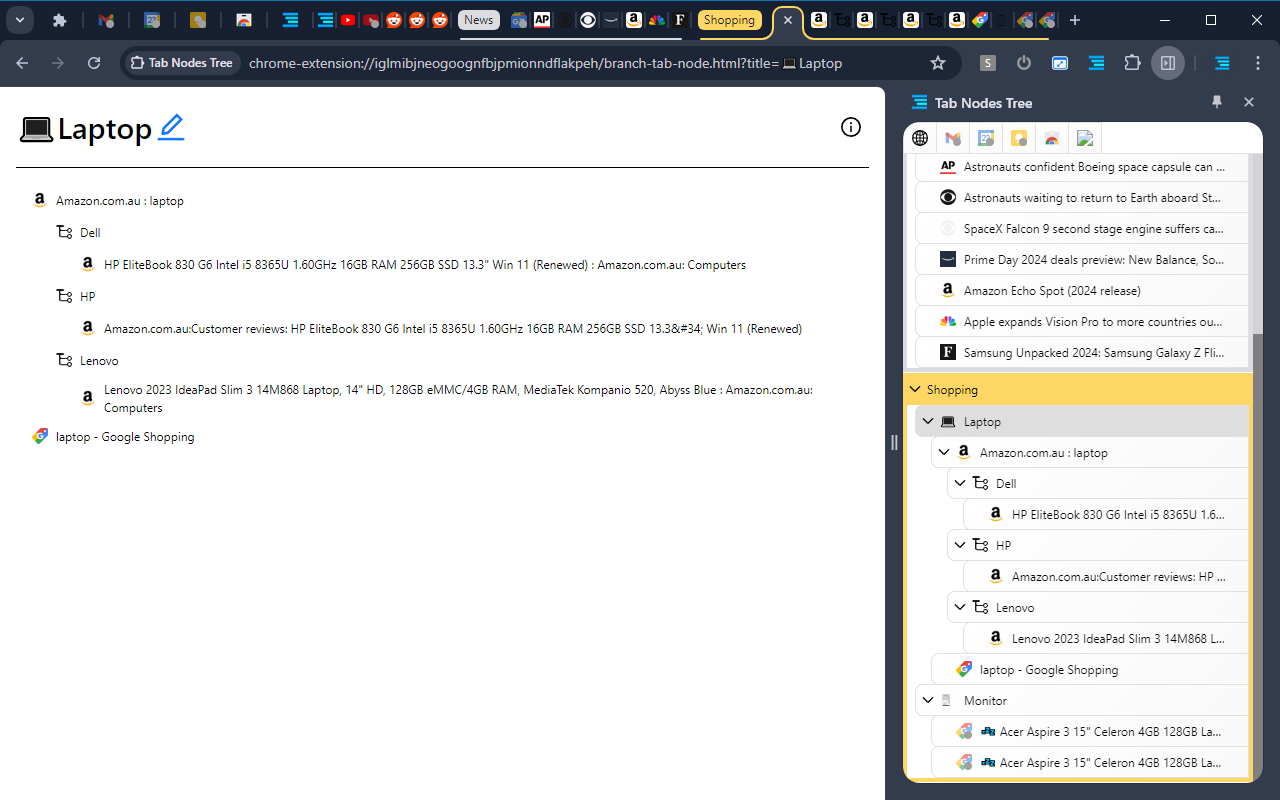Pin the Tab Nodes Tree side panel
The image size is (1280, 800).
pos(1217,102)
